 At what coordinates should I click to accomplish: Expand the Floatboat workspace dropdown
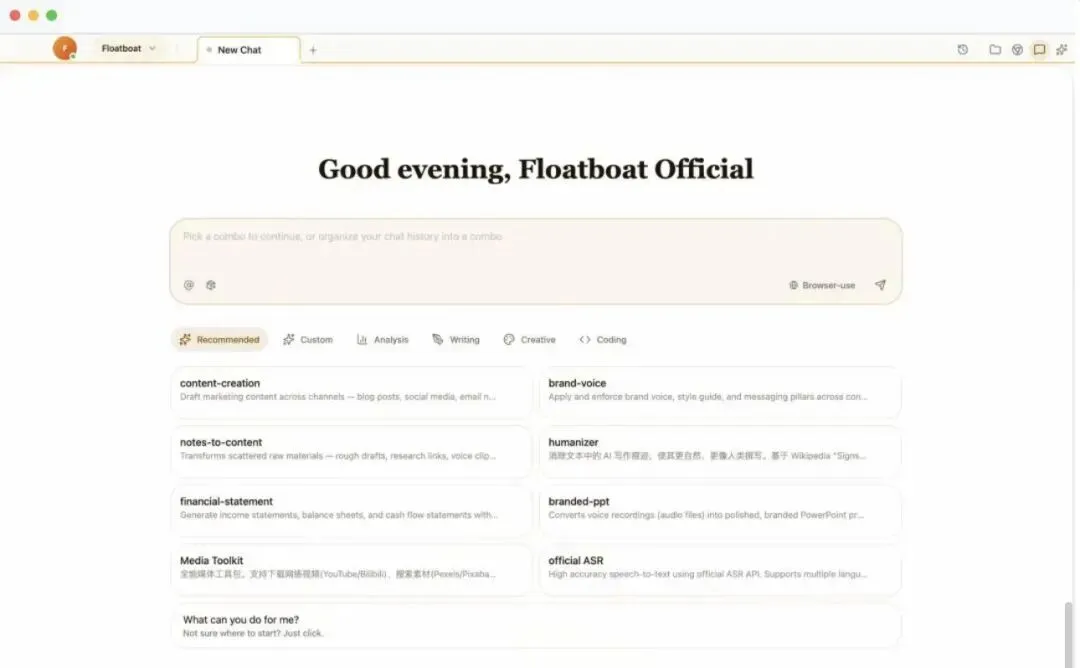[128, 48]
